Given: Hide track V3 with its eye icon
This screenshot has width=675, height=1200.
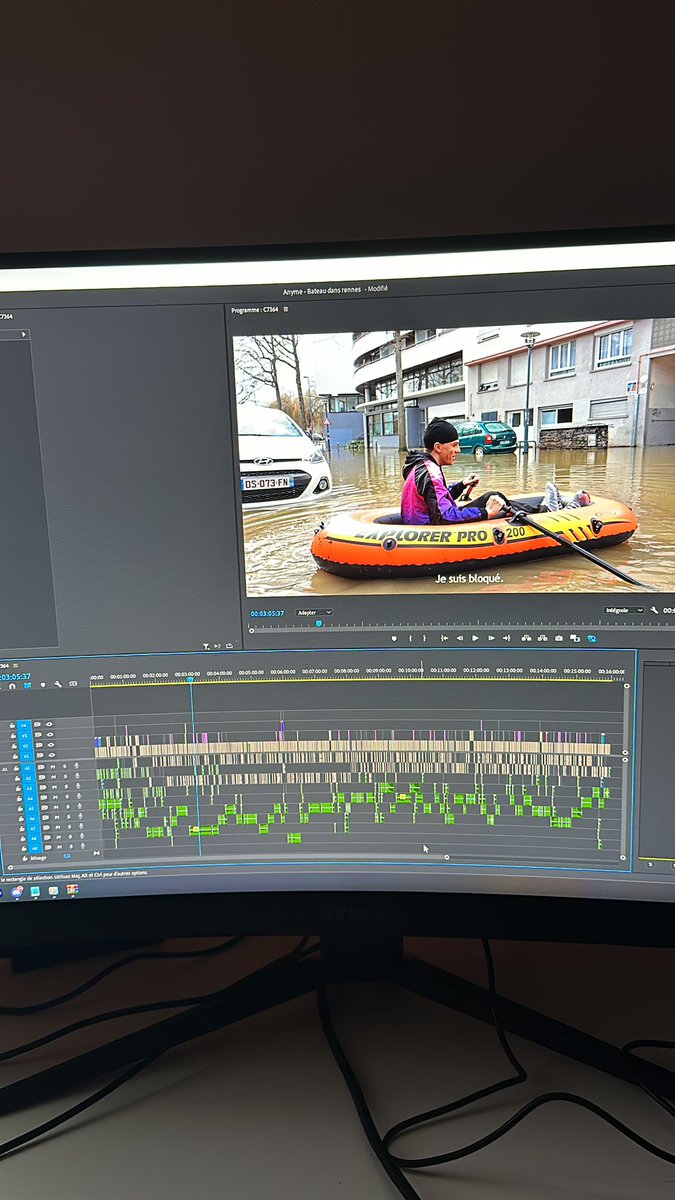Looking at the screenshot, I should 50,734.
